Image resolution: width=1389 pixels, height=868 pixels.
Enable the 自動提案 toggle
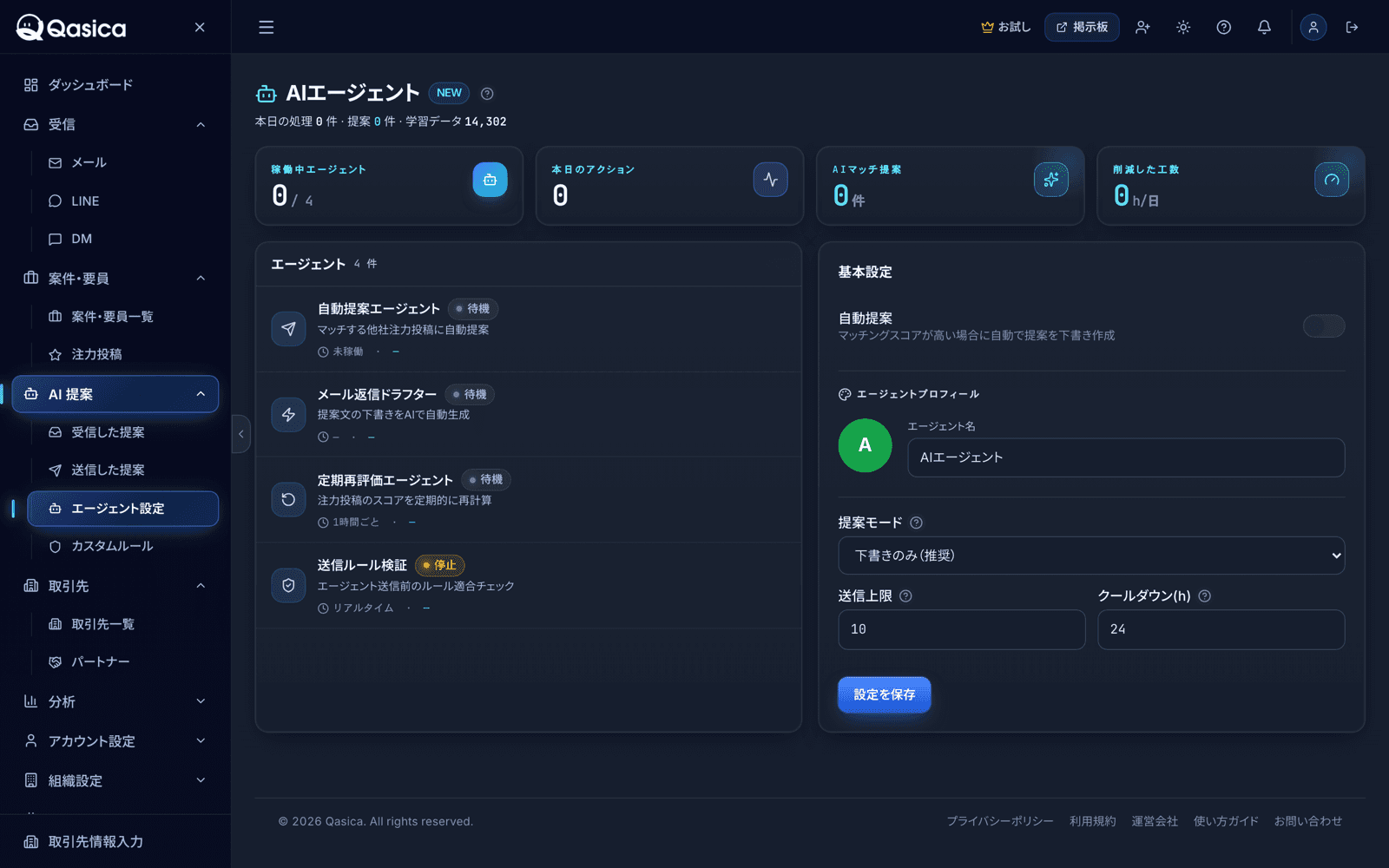(1324, 326)
